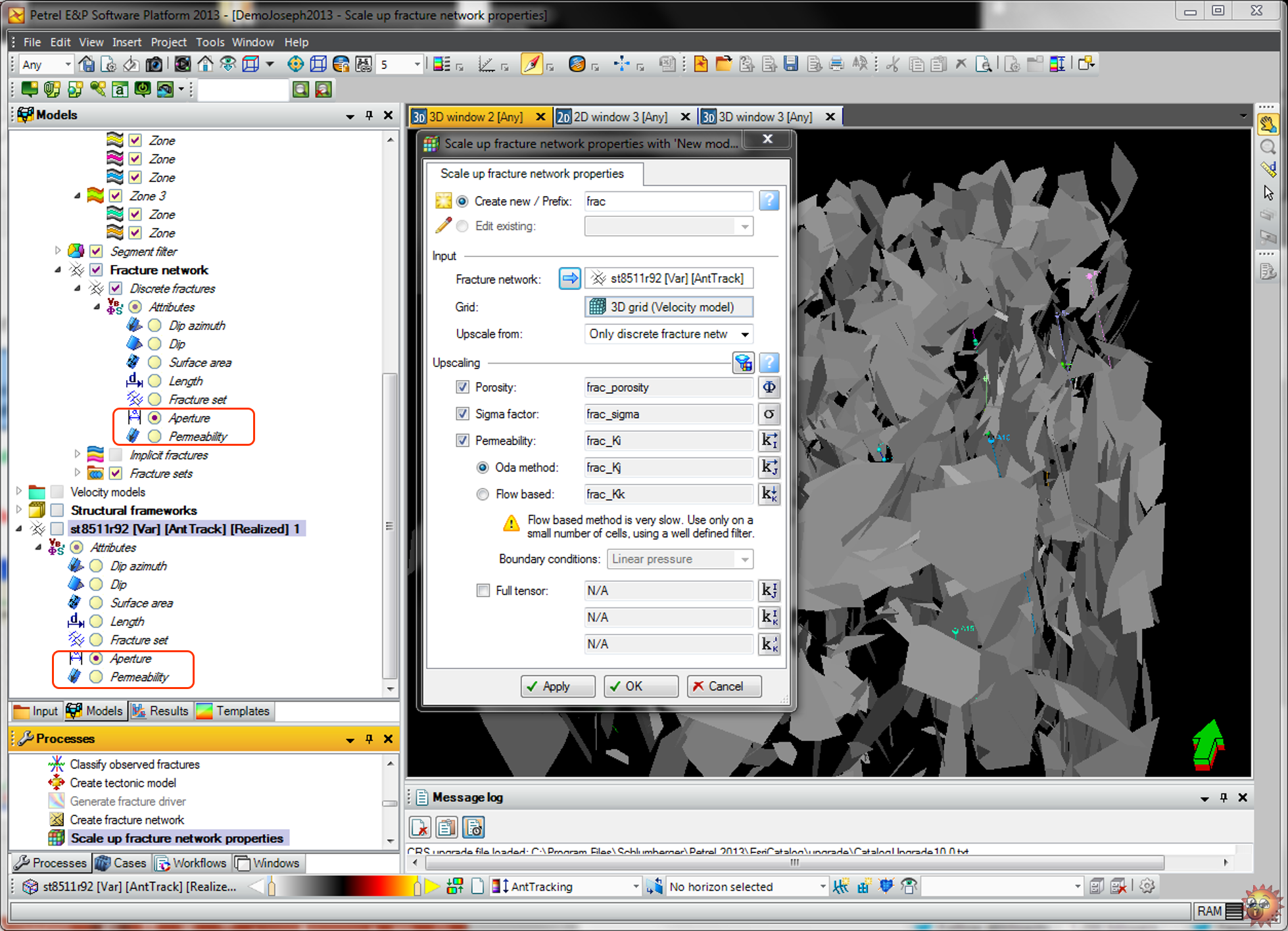Toggle the Sigma factor checkbox

click(462, 414)
